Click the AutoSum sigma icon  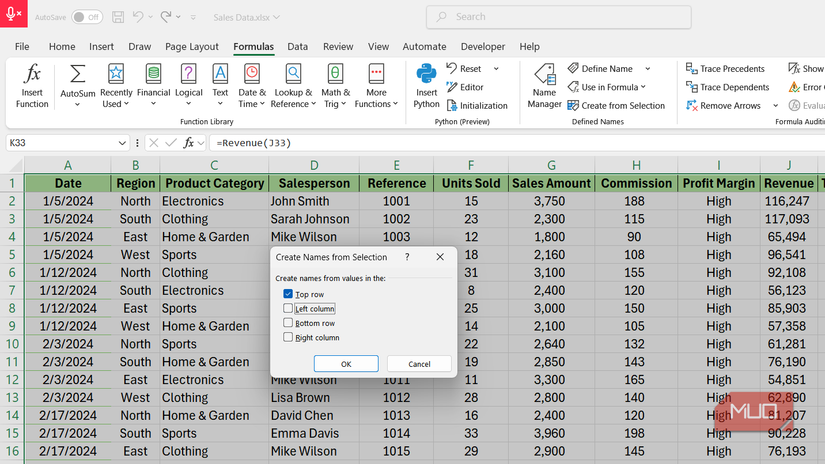point(77,74)
